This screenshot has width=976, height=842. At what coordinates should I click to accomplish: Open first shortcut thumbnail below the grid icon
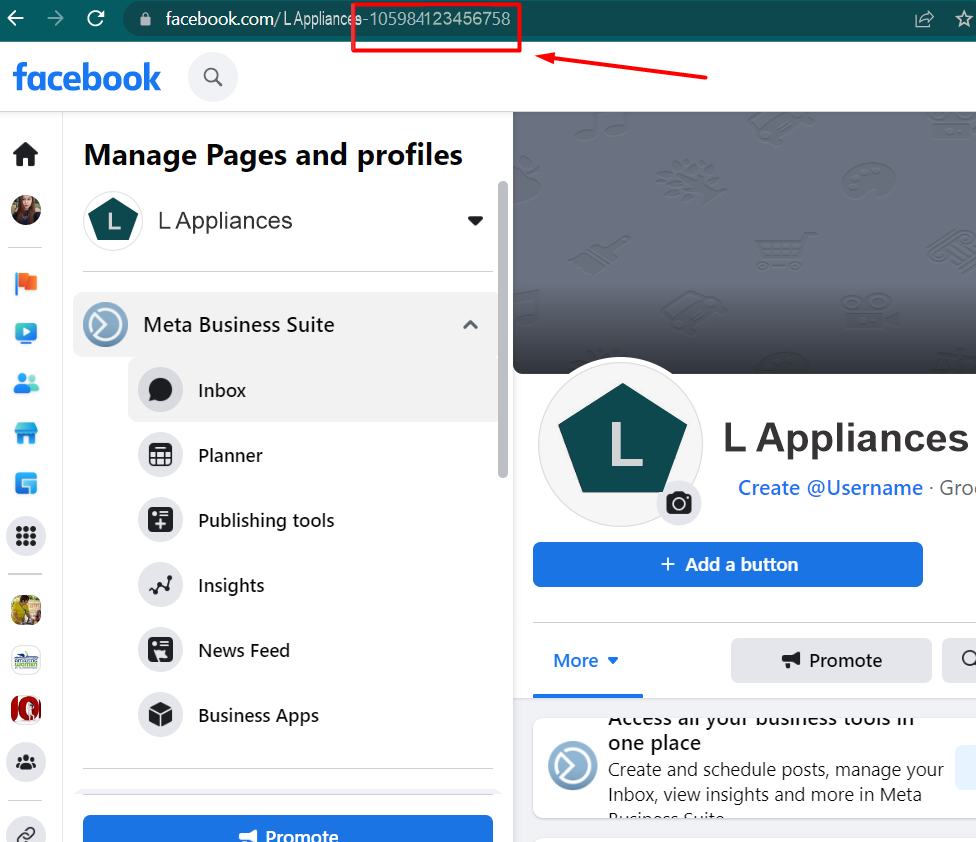pos(26,610)
